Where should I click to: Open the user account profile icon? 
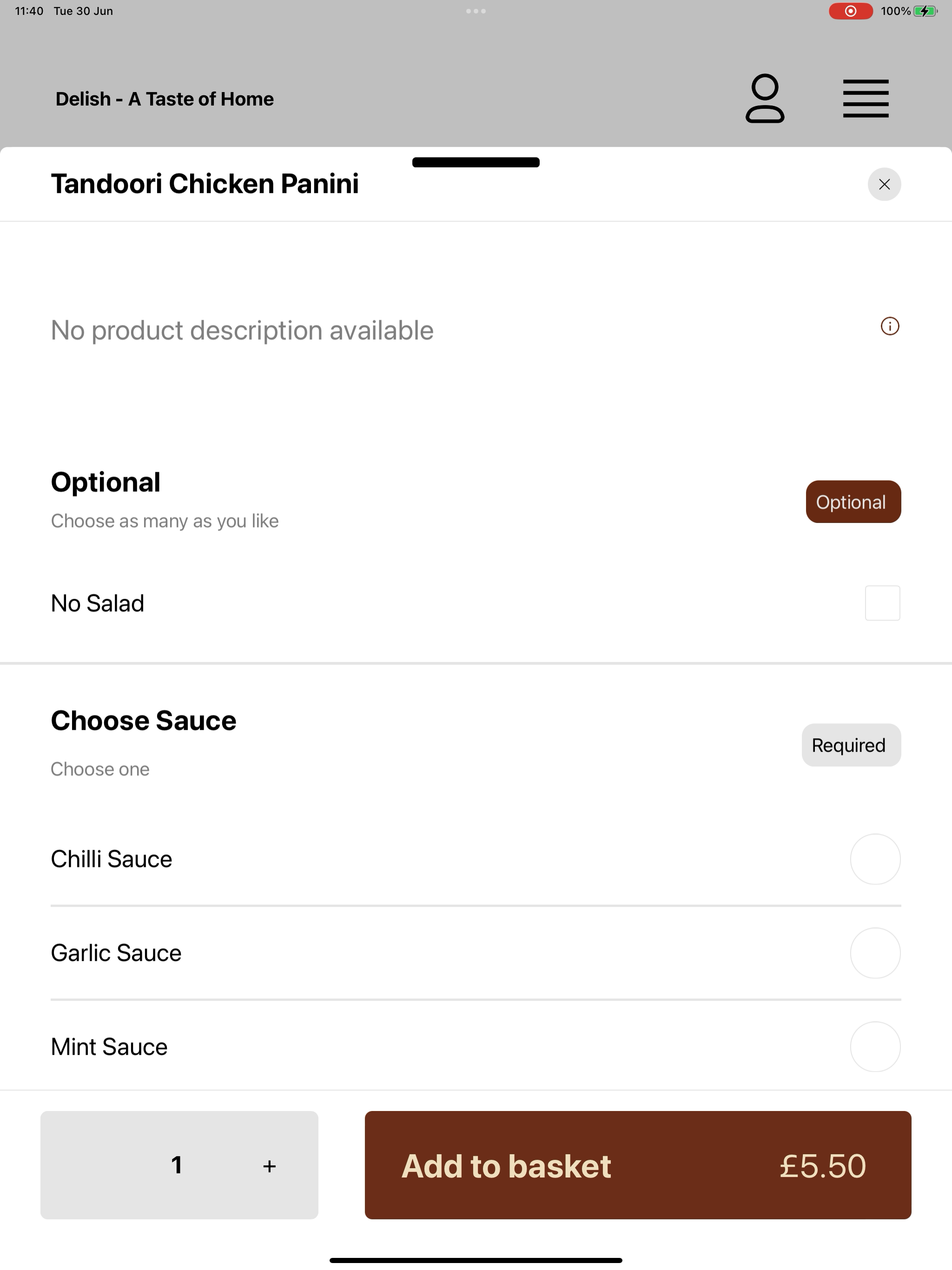pos(765,98)
